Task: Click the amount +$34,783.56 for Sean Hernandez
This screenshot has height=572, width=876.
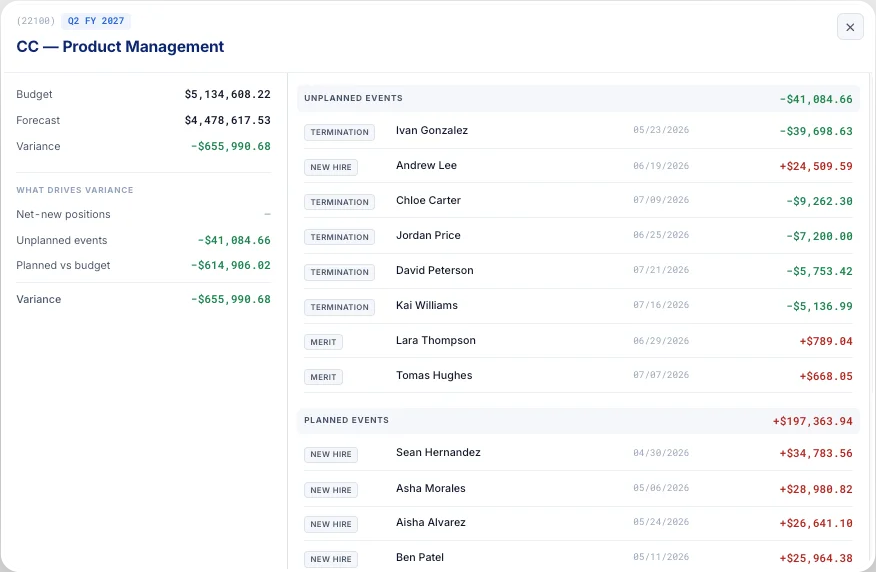Action: [816, 454]
